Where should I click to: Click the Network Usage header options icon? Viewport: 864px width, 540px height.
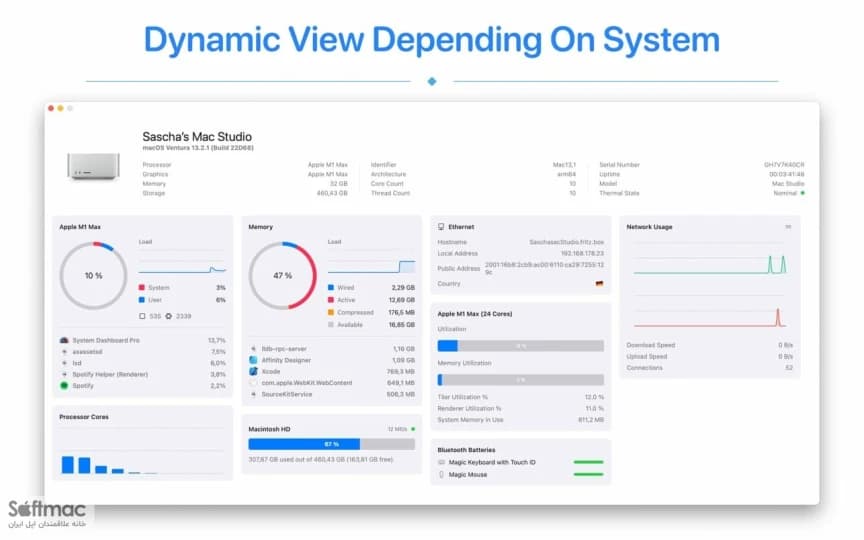(788, 227)
